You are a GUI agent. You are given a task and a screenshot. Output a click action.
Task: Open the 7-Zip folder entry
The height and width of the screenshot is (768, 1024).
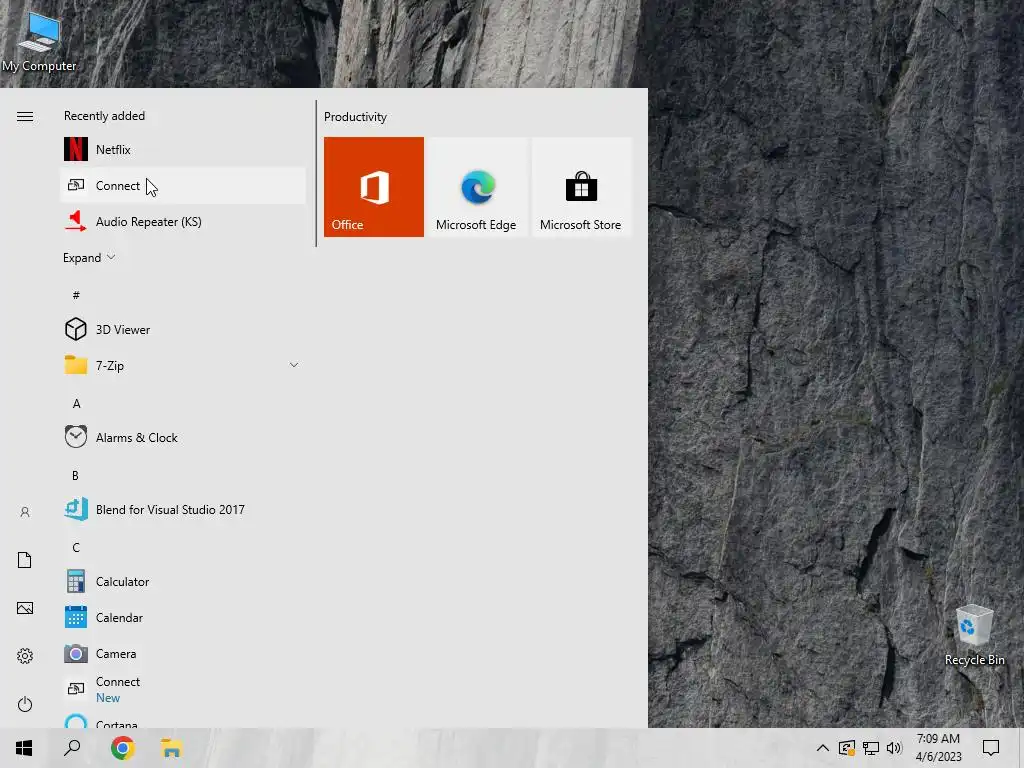[183, 365]
